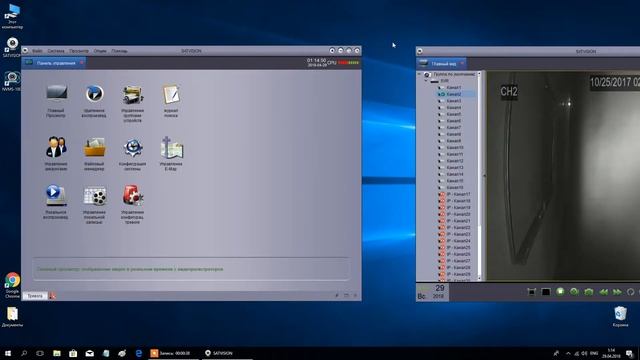Open user account management icon

[56, 147]
